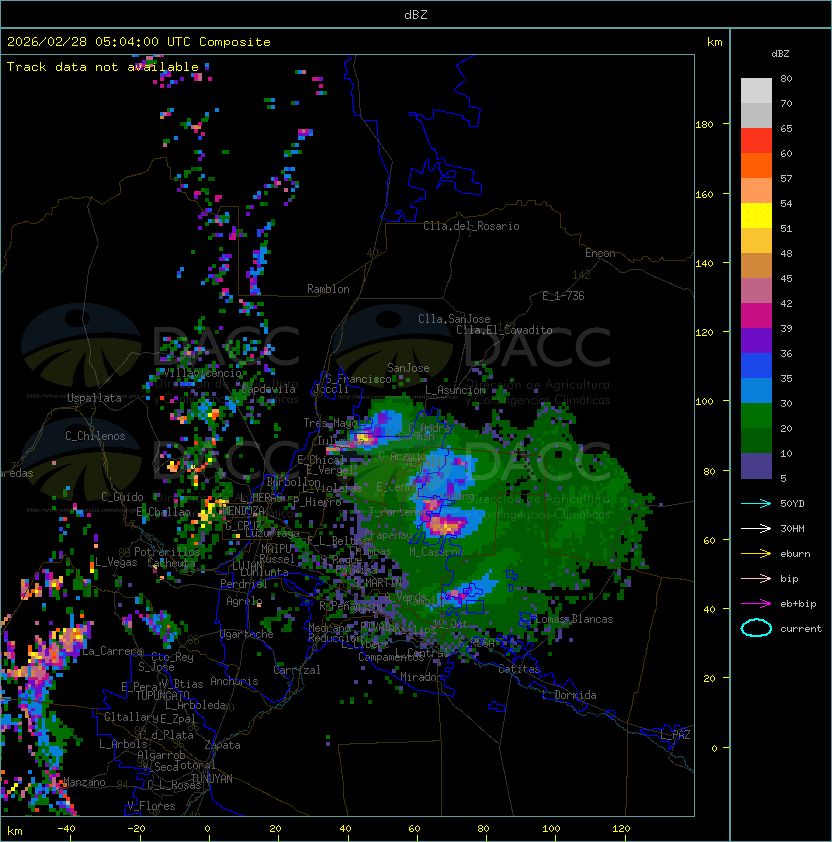Click the 'L_Dormida' map label
This screenshot has width=832, height=842.
tap(569, 695)
